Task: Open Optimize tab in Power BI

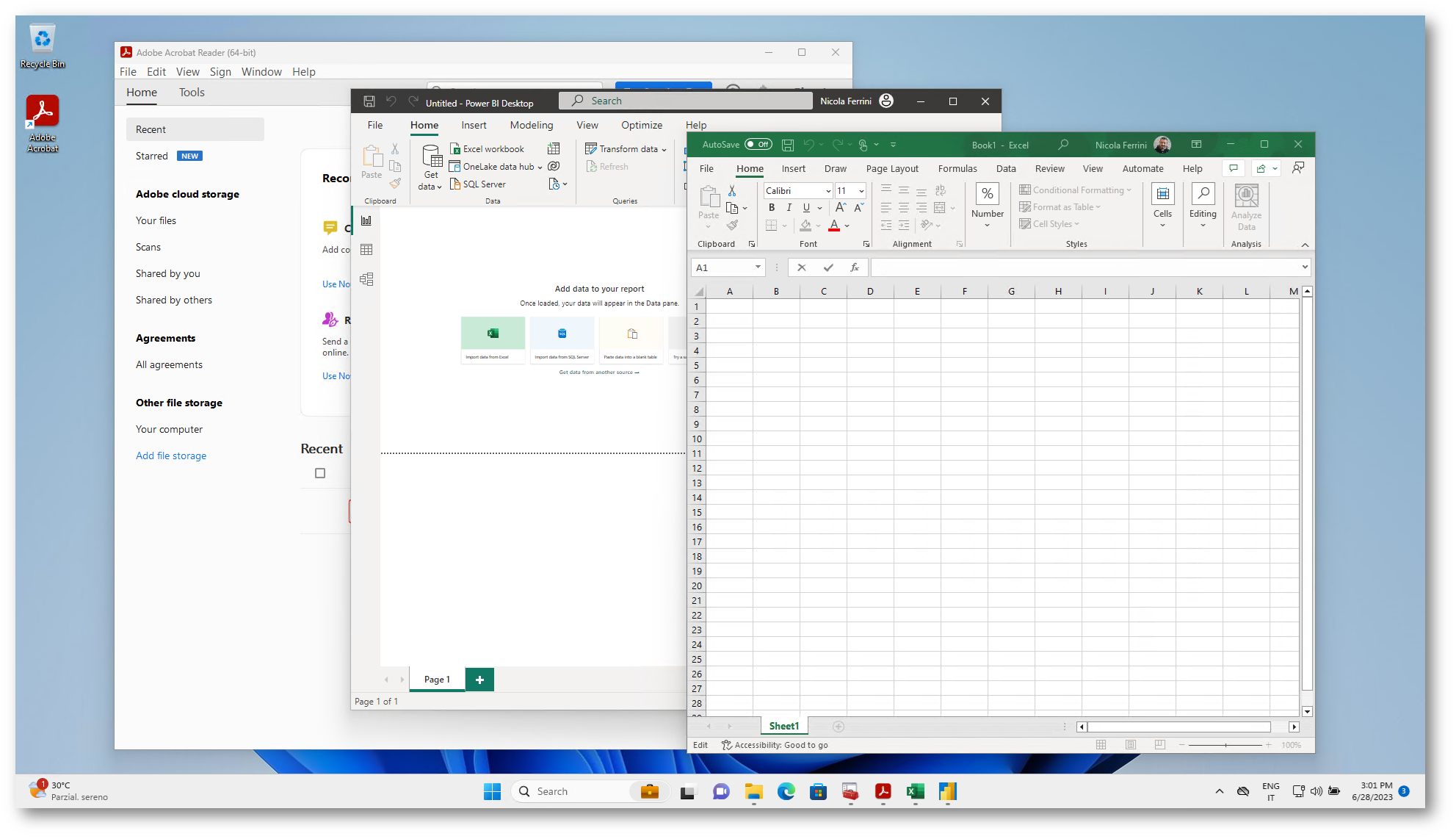Action: [x=642, y=125]
